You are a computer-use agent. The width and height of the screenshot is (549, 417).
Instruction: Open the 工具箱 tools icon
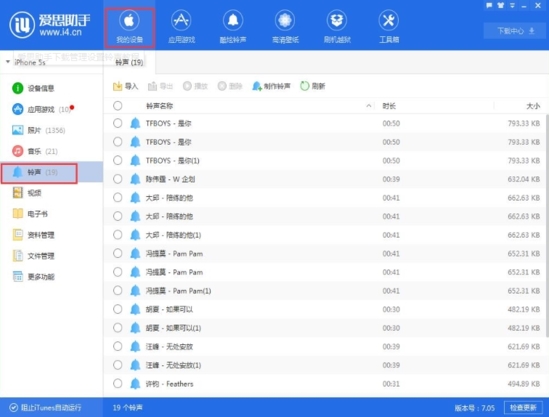pos(389,20)
